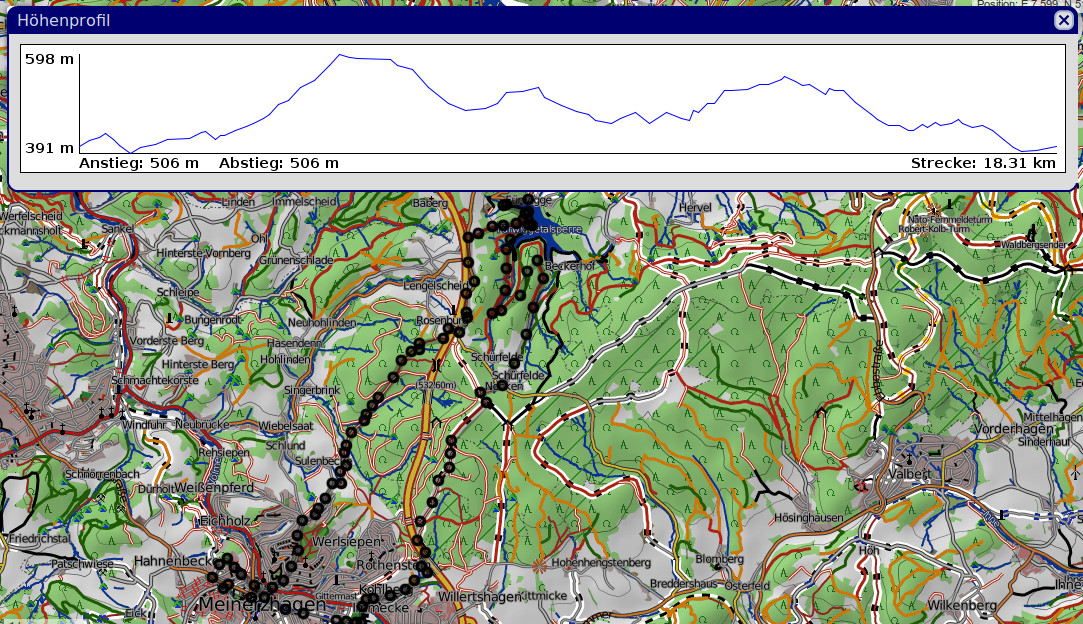The height and width of the screenshot is (624, 1083).
Task: Click the Abstieg: 506 m value
Action: coord(278,163)
